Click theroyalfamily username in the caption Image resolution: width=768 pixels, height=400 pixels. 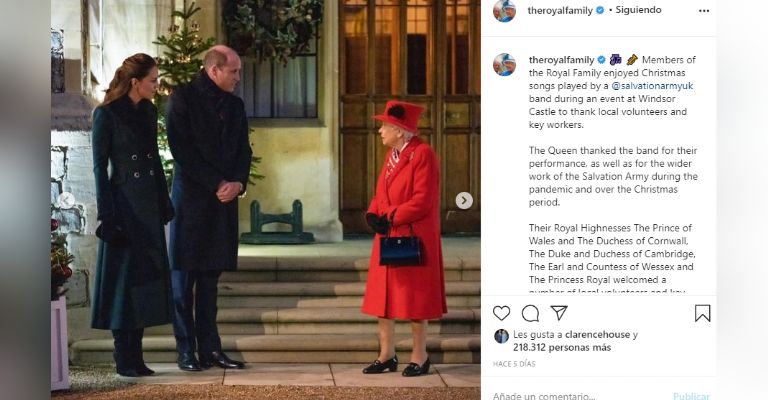pos(561,60)
